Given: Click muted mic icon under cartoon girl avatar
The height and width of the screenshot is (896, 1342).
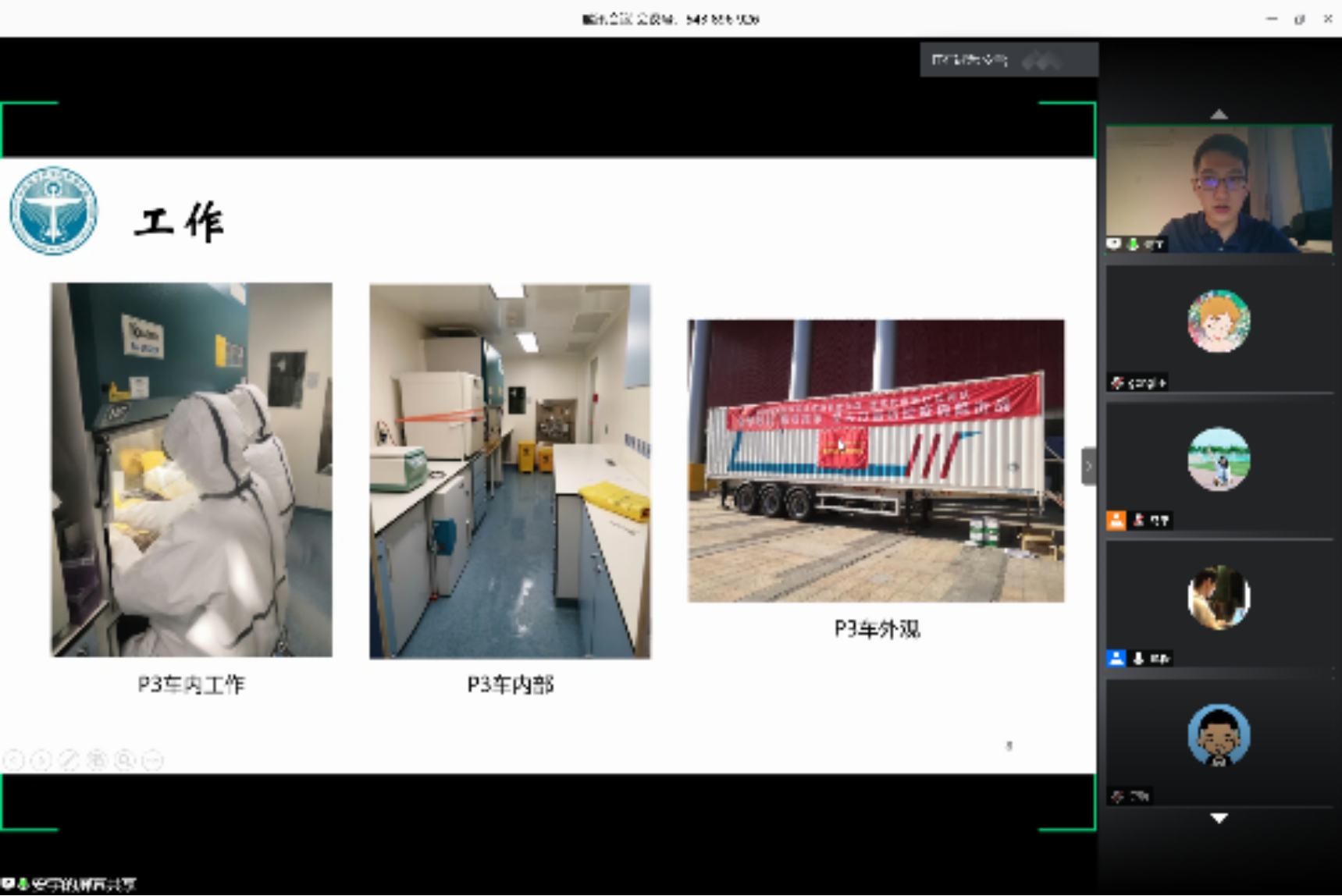Looking at the screenshot, I should pos(1118,382).
